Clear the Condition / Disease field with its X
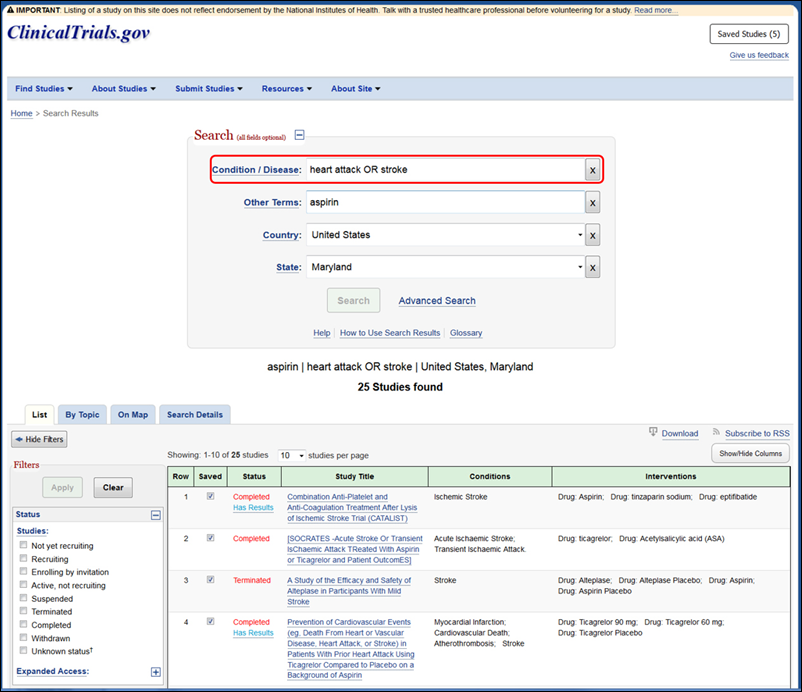 click(592, 170)
